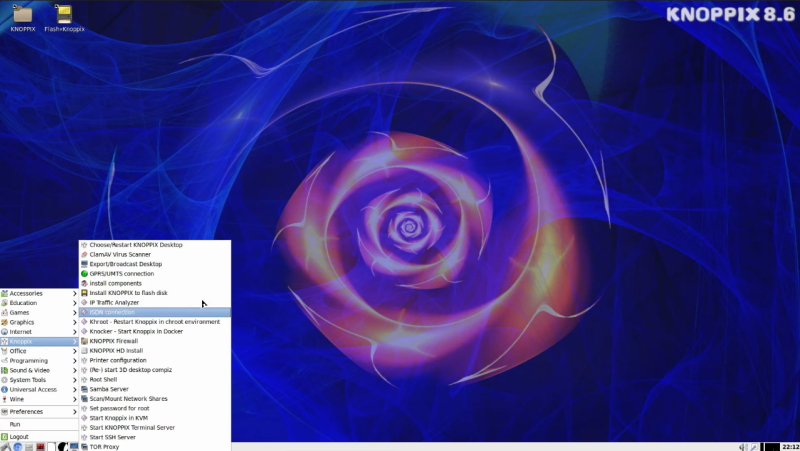The height and width of the screenshot is (451, 800).
Task: Click the green GPRS/UMTS connection icon
Action: click(84, 273)
